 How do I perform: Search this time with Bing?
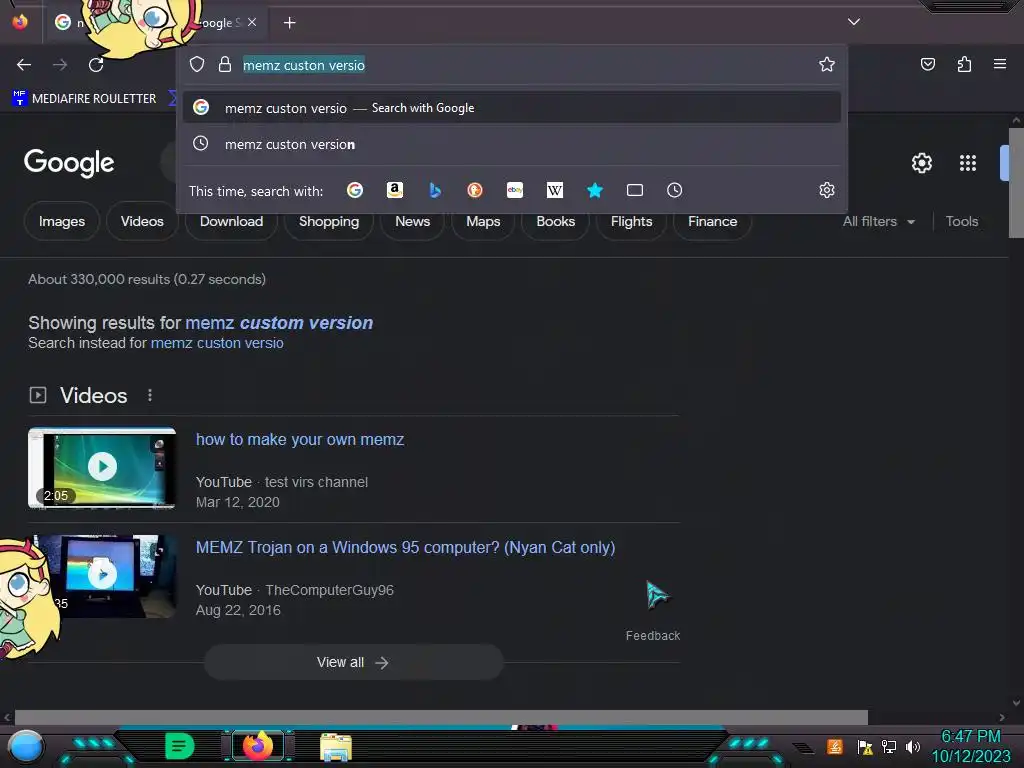435,190
